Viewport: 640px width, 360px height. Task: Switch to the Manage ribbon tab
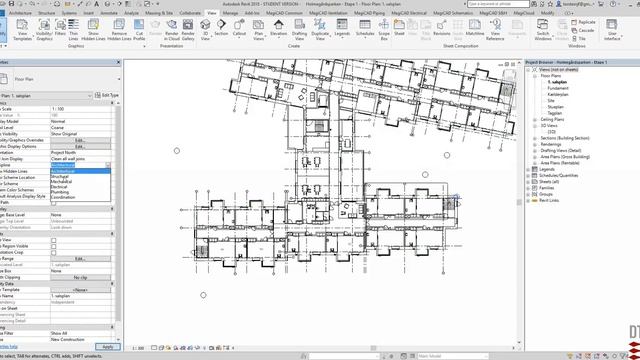tap(230, 13)
